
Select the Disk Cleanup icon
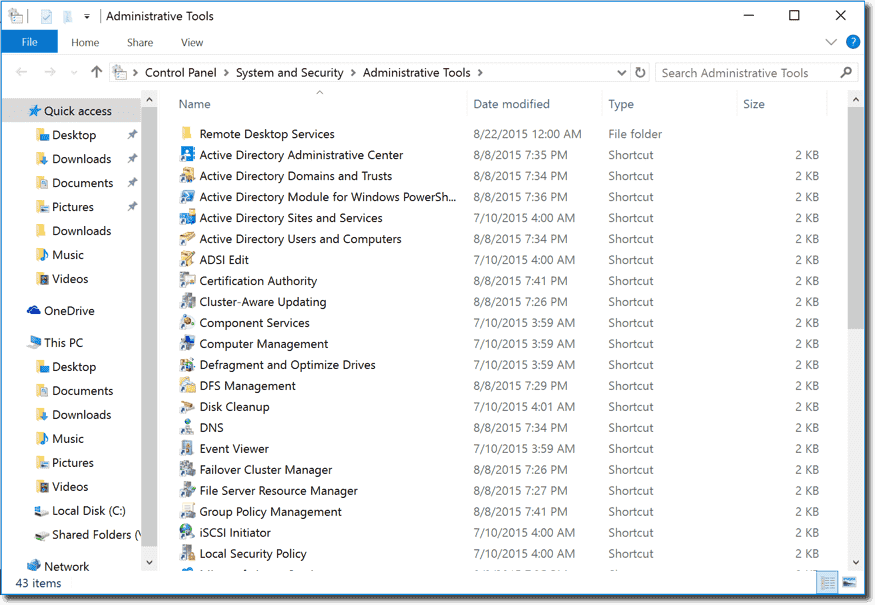pyautogui.click(x=187, y=407)
